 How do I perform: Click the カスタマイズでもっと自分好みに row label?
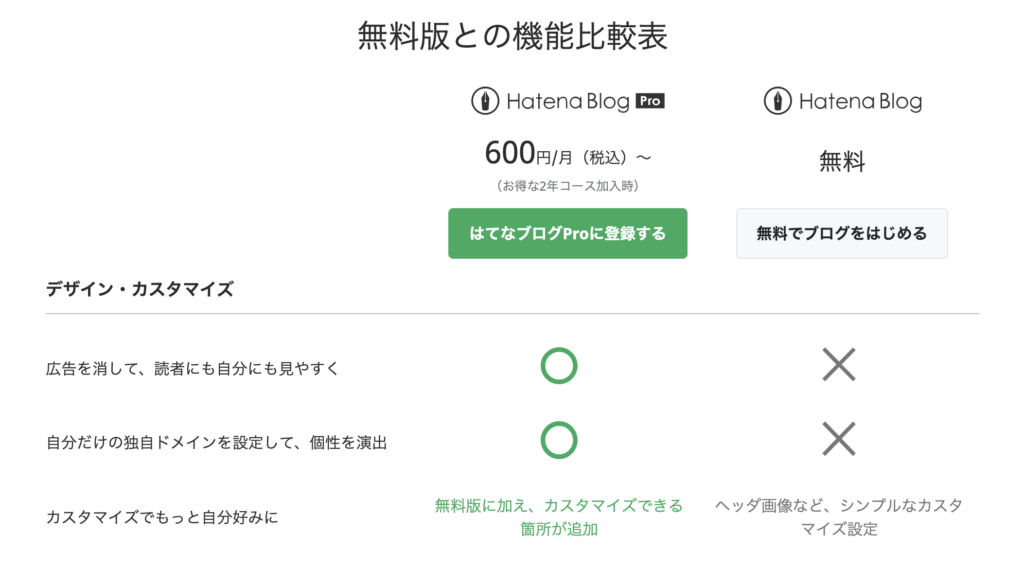tap(162, 517)
